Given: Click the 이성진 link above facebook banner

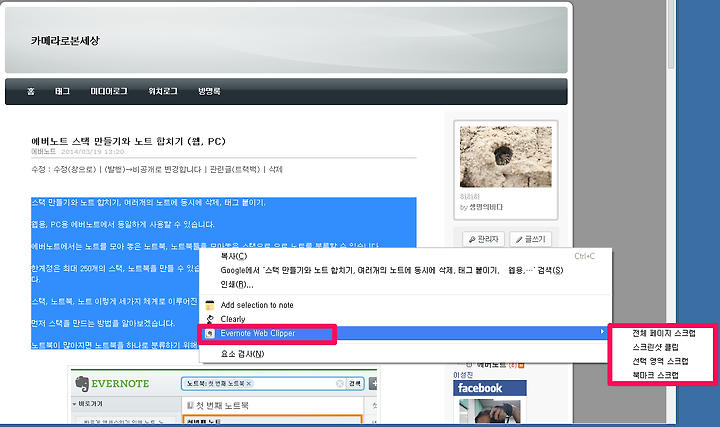Looking at the screenshot, I should (x=463, y=375).
